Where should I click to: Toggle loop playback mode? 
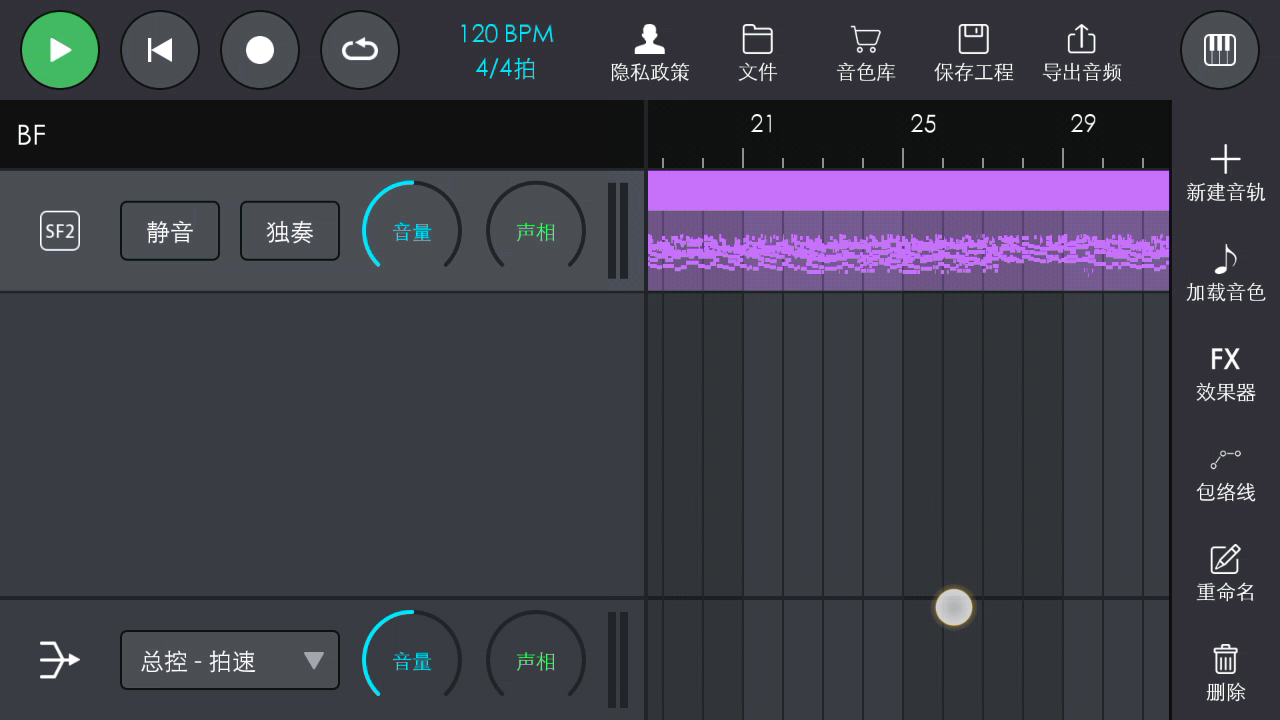360,50
